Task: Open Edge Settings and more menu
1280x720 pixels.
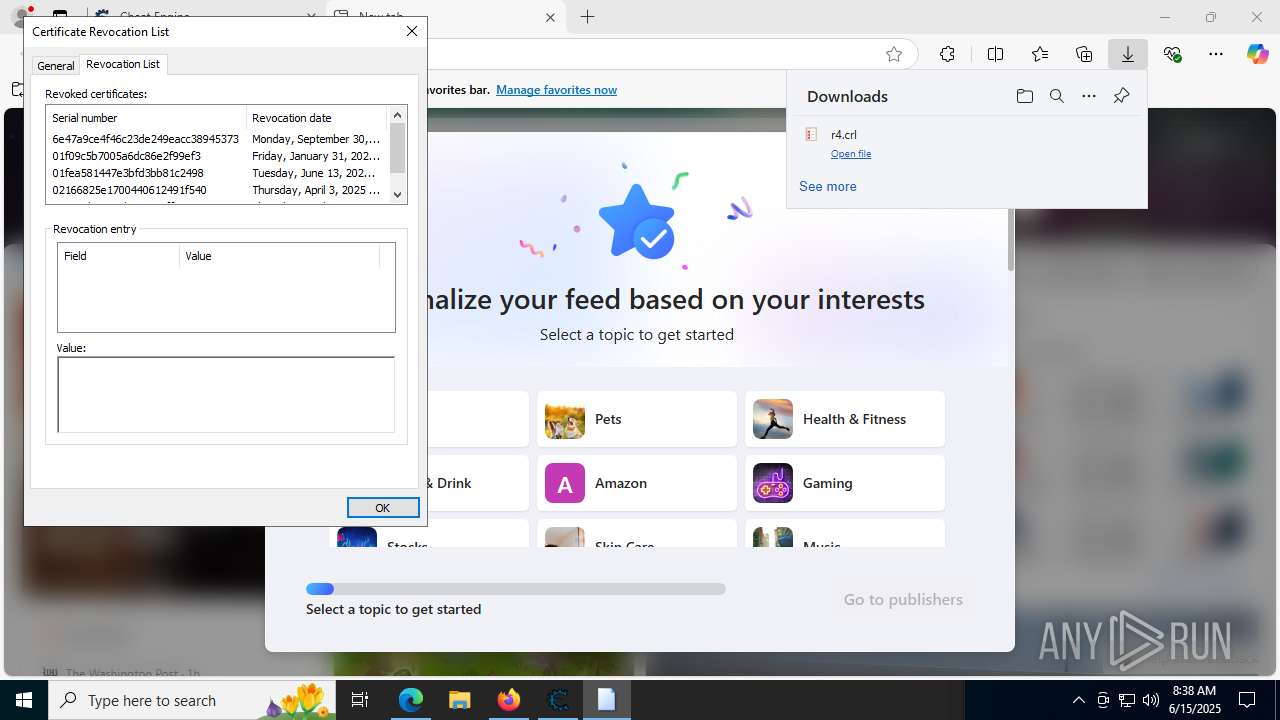Action: point(1216,54)
